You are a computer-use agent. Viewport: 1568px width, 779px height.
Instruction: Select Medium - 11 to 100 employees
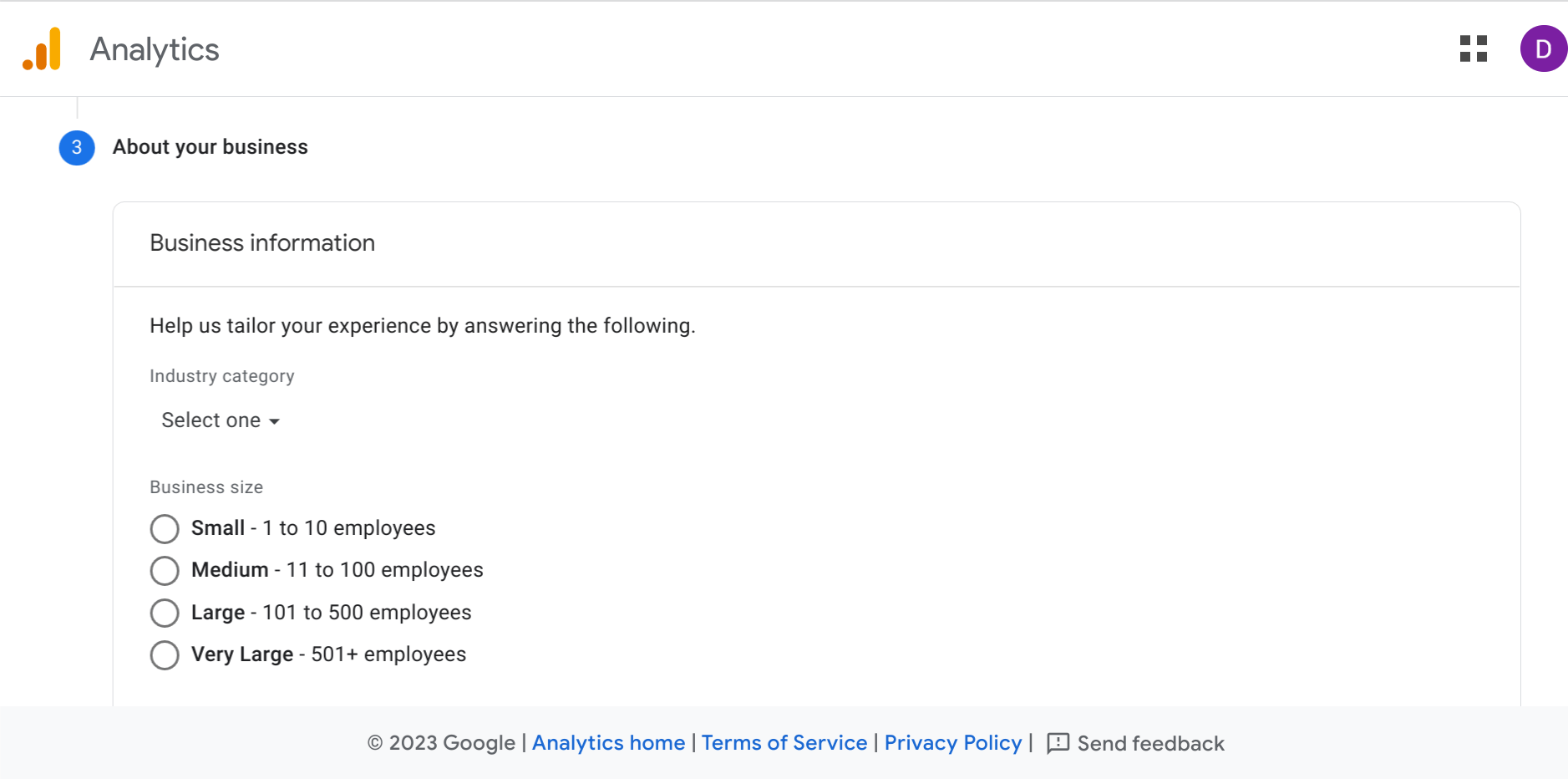[x=165, y=570]
